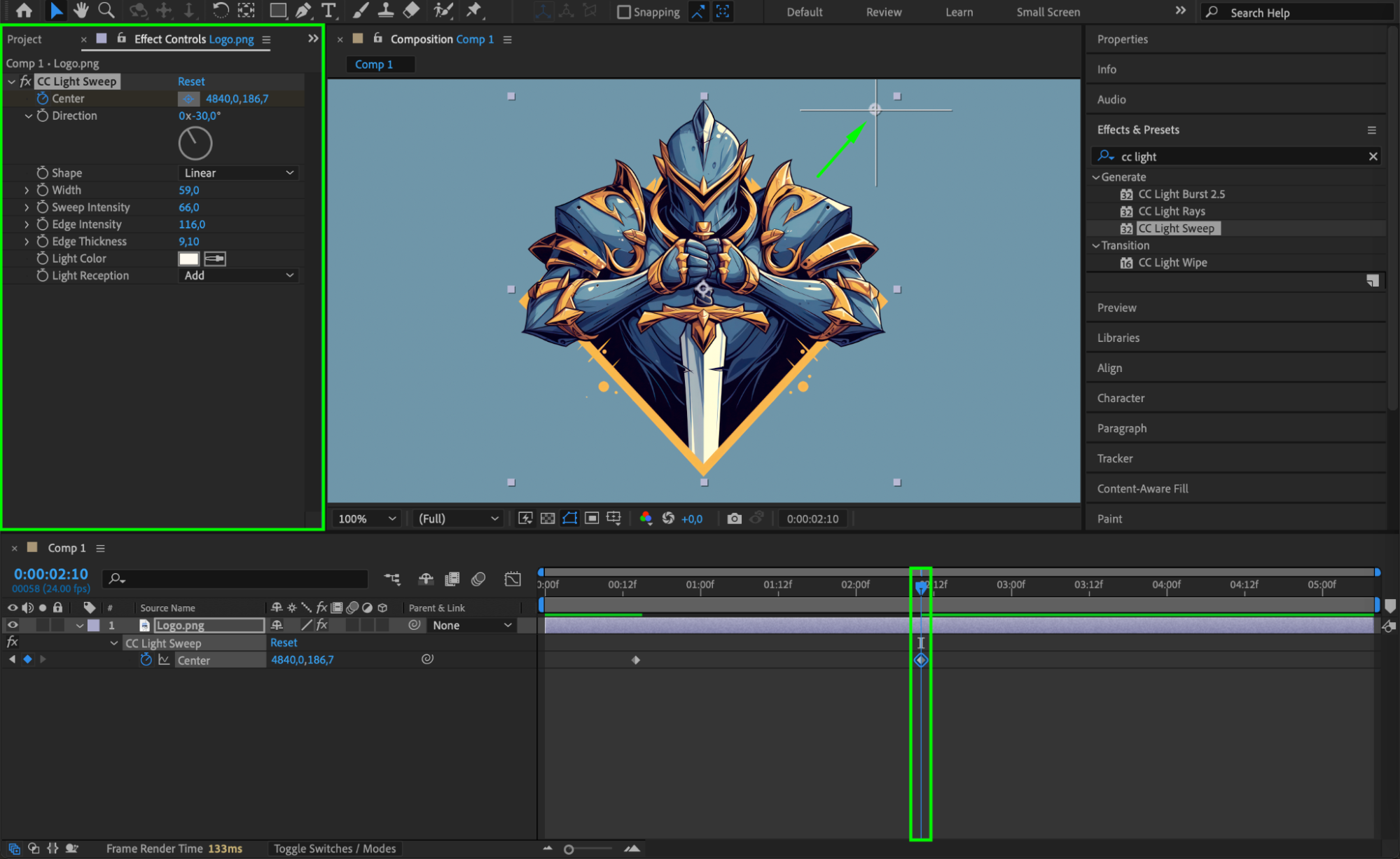This screenshot has height=859, width=1400.
Task: Select the Puppet Pin tool
Action: pyautogui.click(x=474, y=11)
